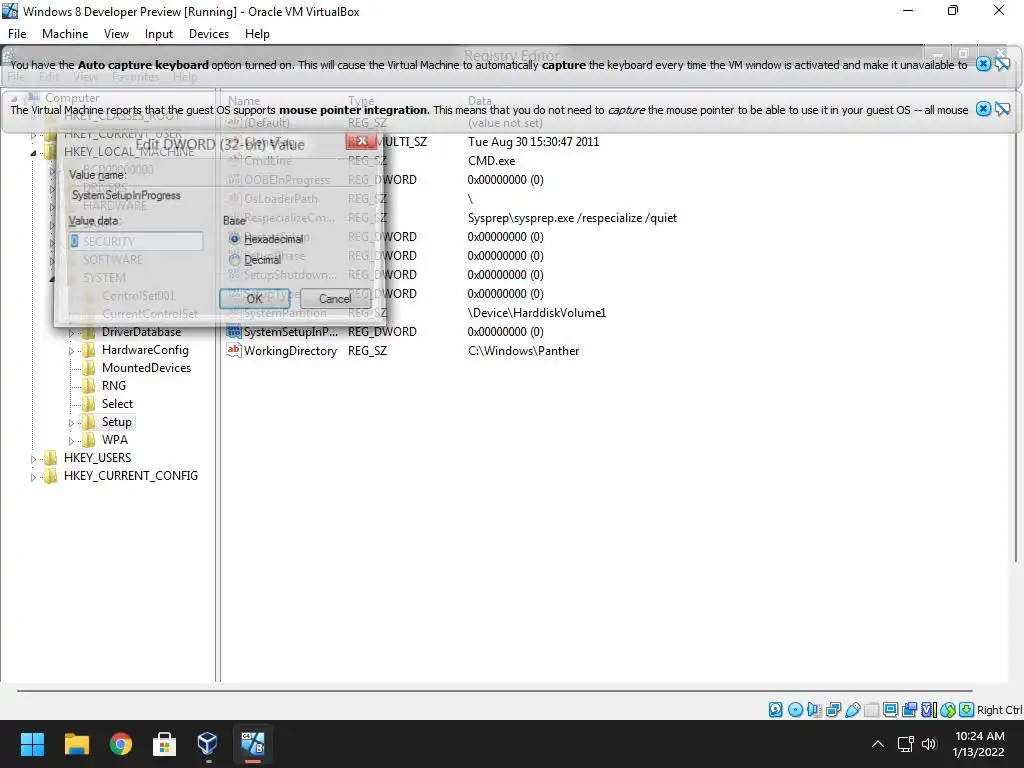Click the '\Device\HarddiskVolume1' data value
This screenshot has width=1024, height=768.
pos(537,313)
